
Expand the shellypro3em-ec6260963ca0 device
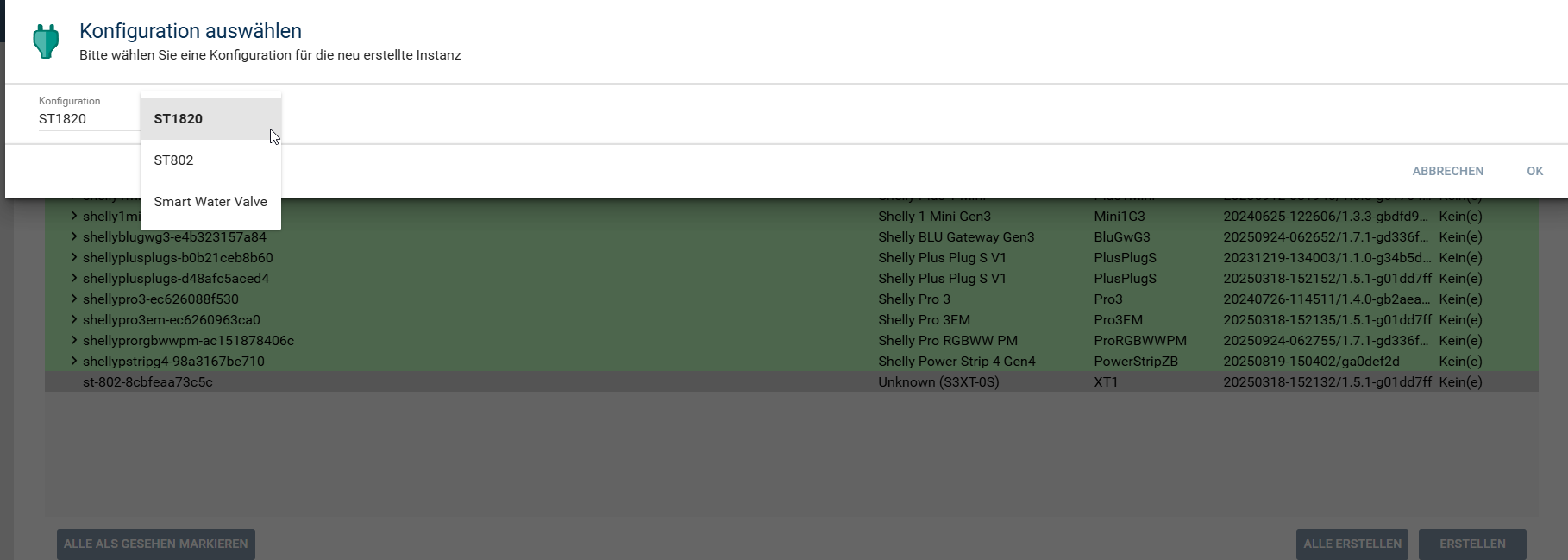click(x=74, y=320)
